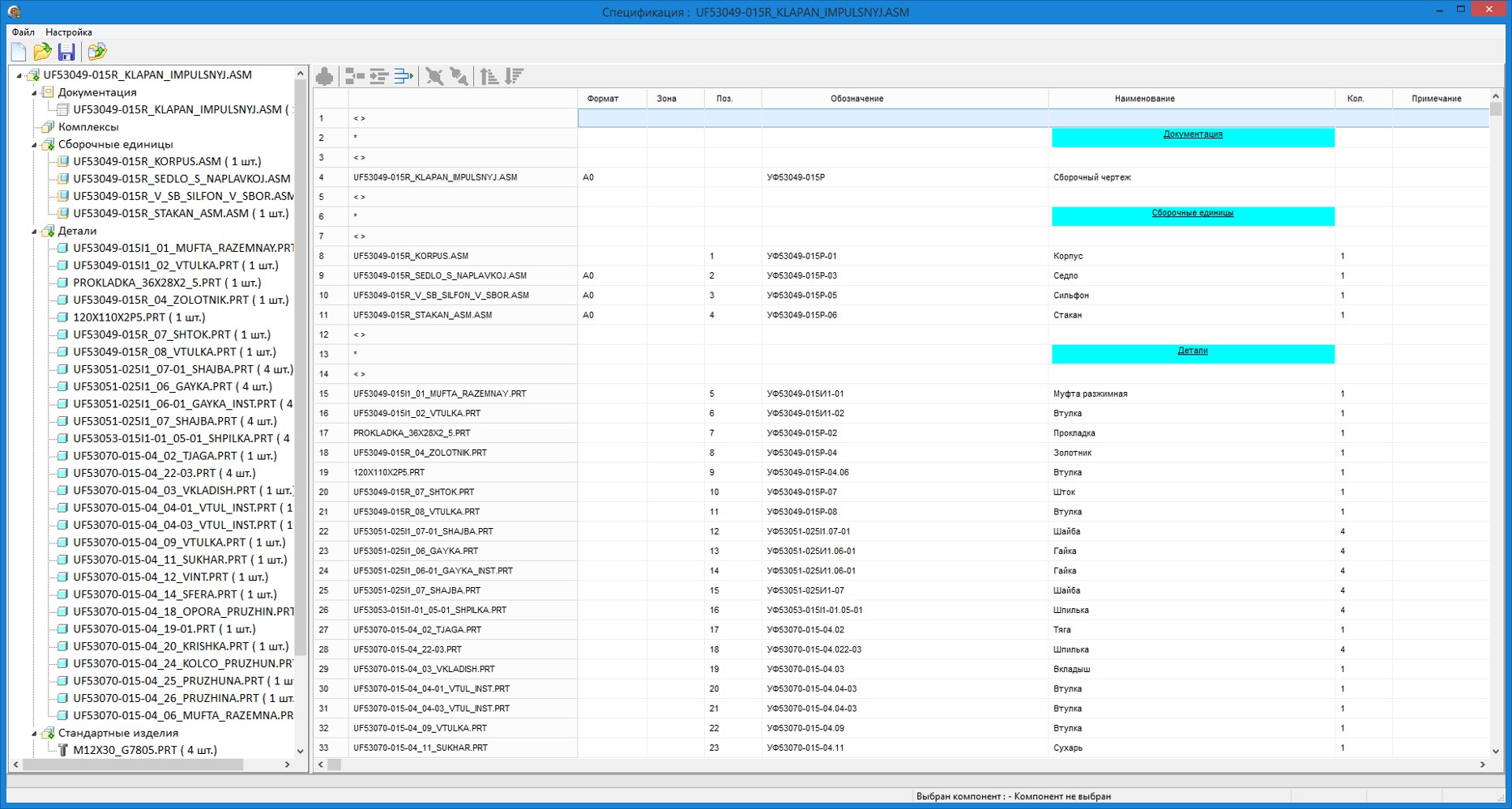Screen dimensions: 1512x809
Task: Select UF53049-015R_SEDLO_S_NAPLAVKOJ.ASM in the tree
Action: 182,178
